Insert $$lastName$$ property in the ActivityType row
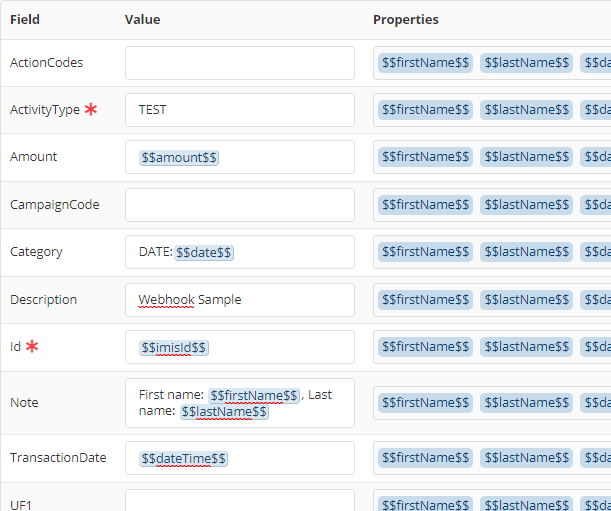This screenshot has width=611, height=511. click(x=527, y=110)
